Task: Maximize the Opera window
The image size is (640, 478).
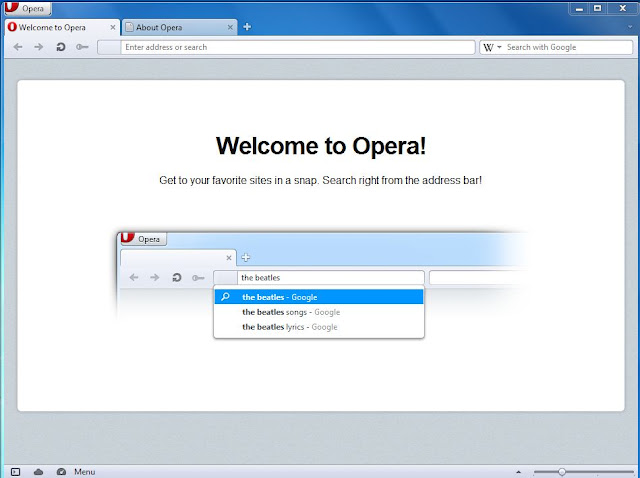Action: (598, 9)
